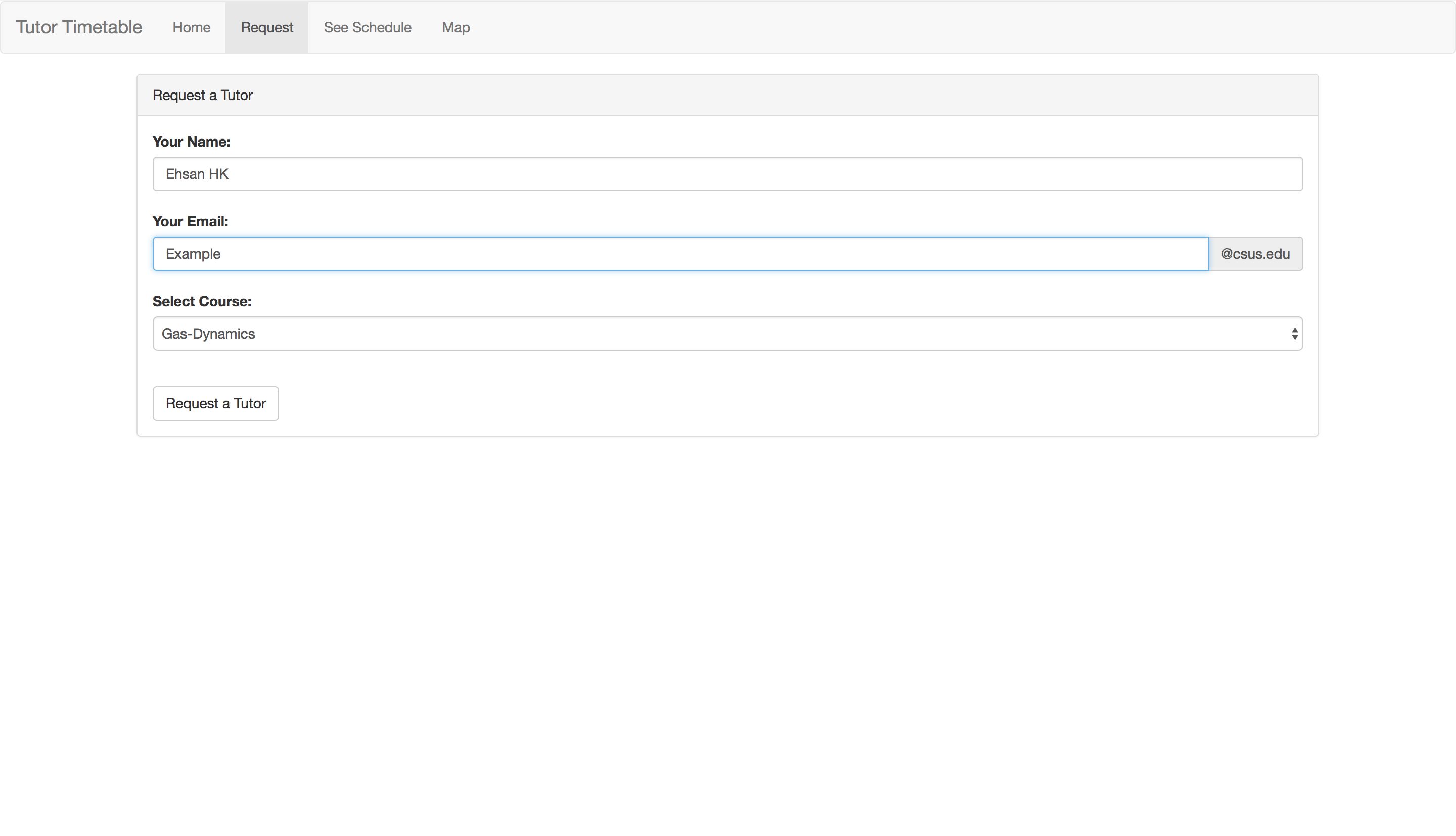Open the Map page

coord(456,27)
